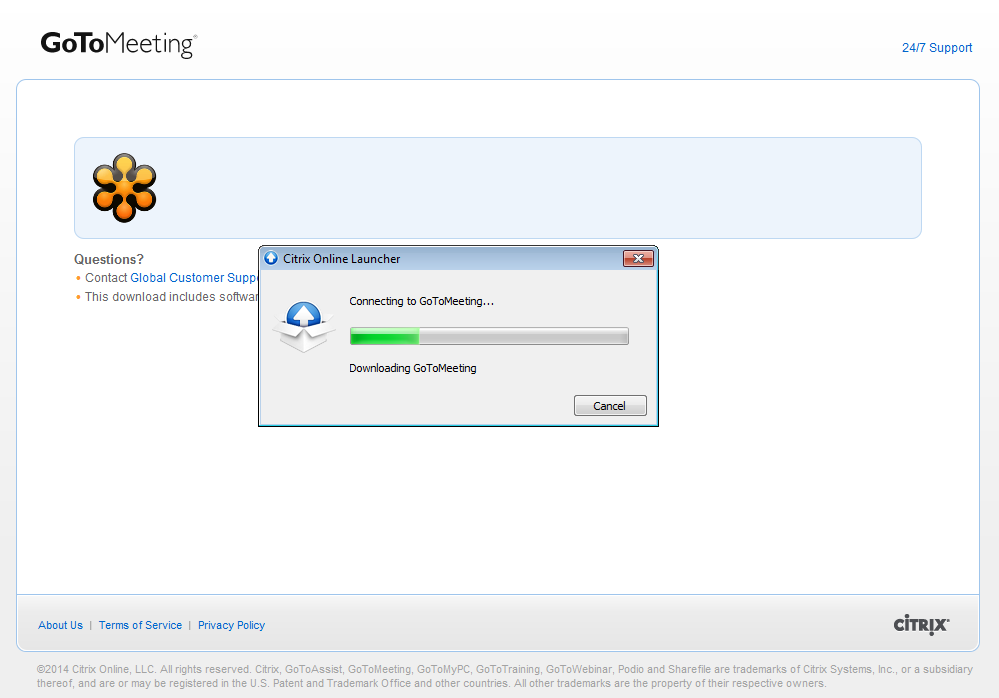Viewport: 999px width, 698px height.
Task: Click the "Questions?" heading
Action: pos(108,259)
